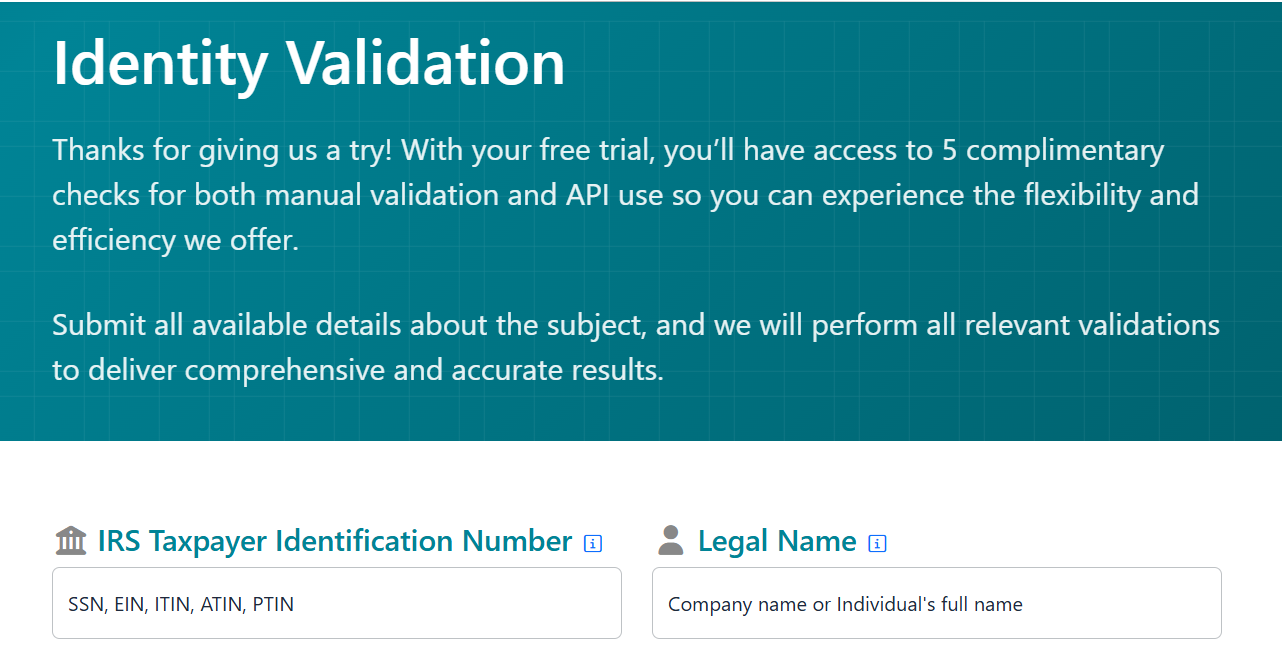Click the Legal Name label text

click(777, 541)
